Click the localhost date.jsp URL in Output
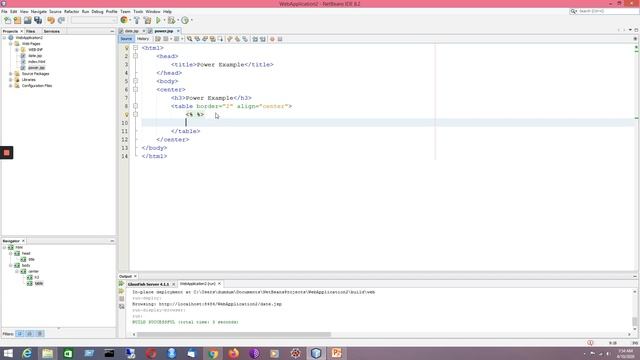This screenshot has height=360, width=640. click(x=220, y=304)
